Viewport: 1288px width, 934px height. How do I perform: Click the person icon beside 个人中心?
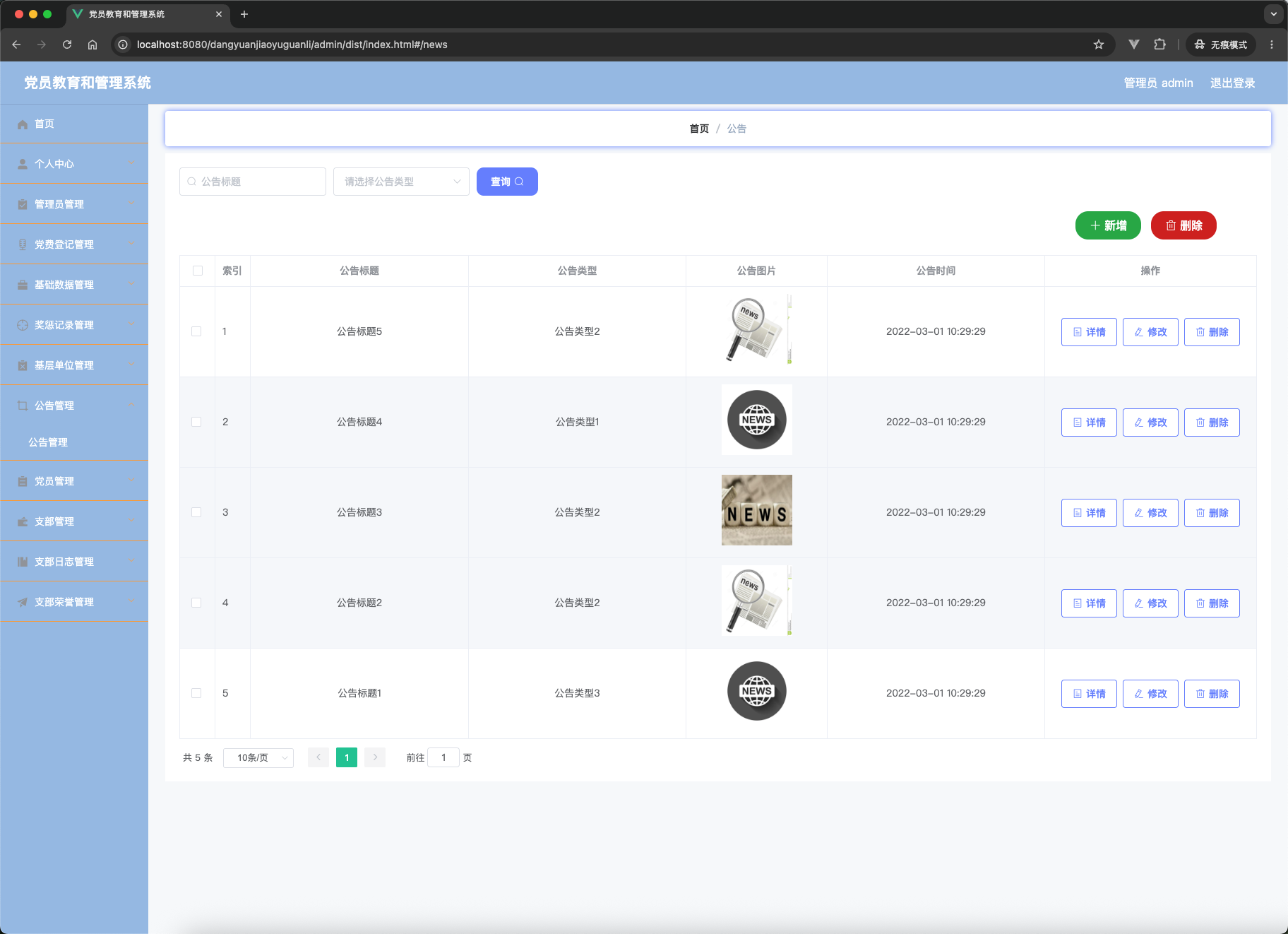click(23, 164)
